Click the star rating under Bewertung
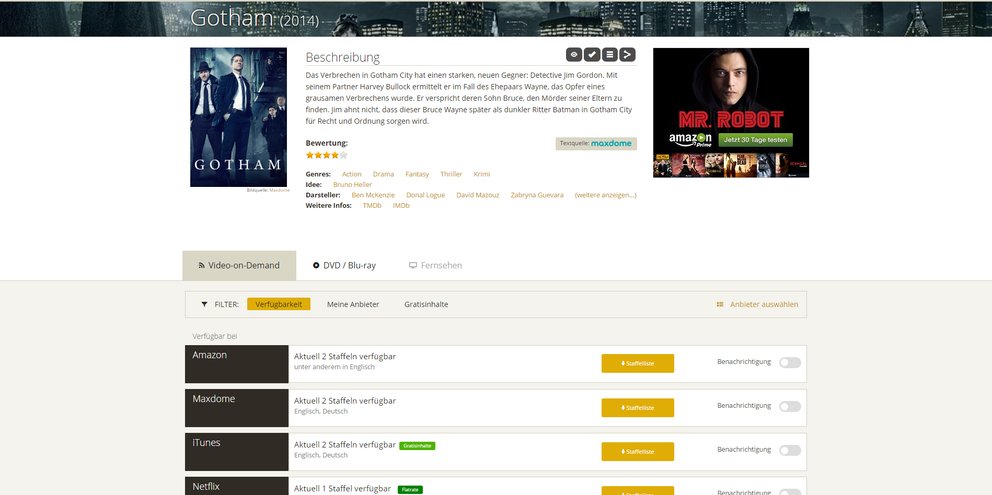The width and height of the screenshot is (992, 495). pos(326,155)
